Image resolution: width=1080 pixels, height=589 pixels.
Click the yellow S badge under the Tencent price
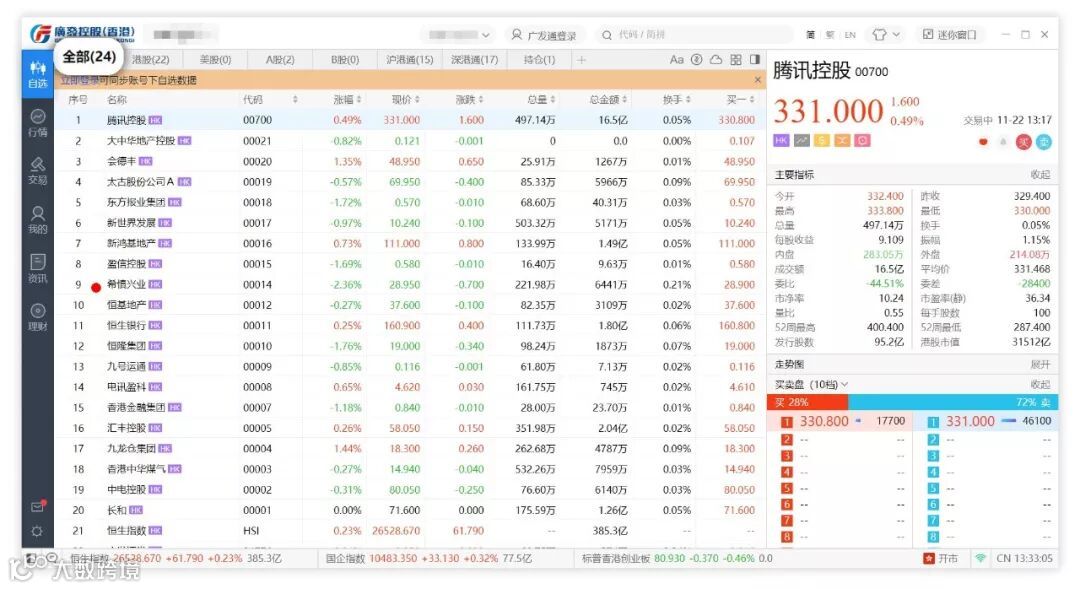[x=822, y=141]
